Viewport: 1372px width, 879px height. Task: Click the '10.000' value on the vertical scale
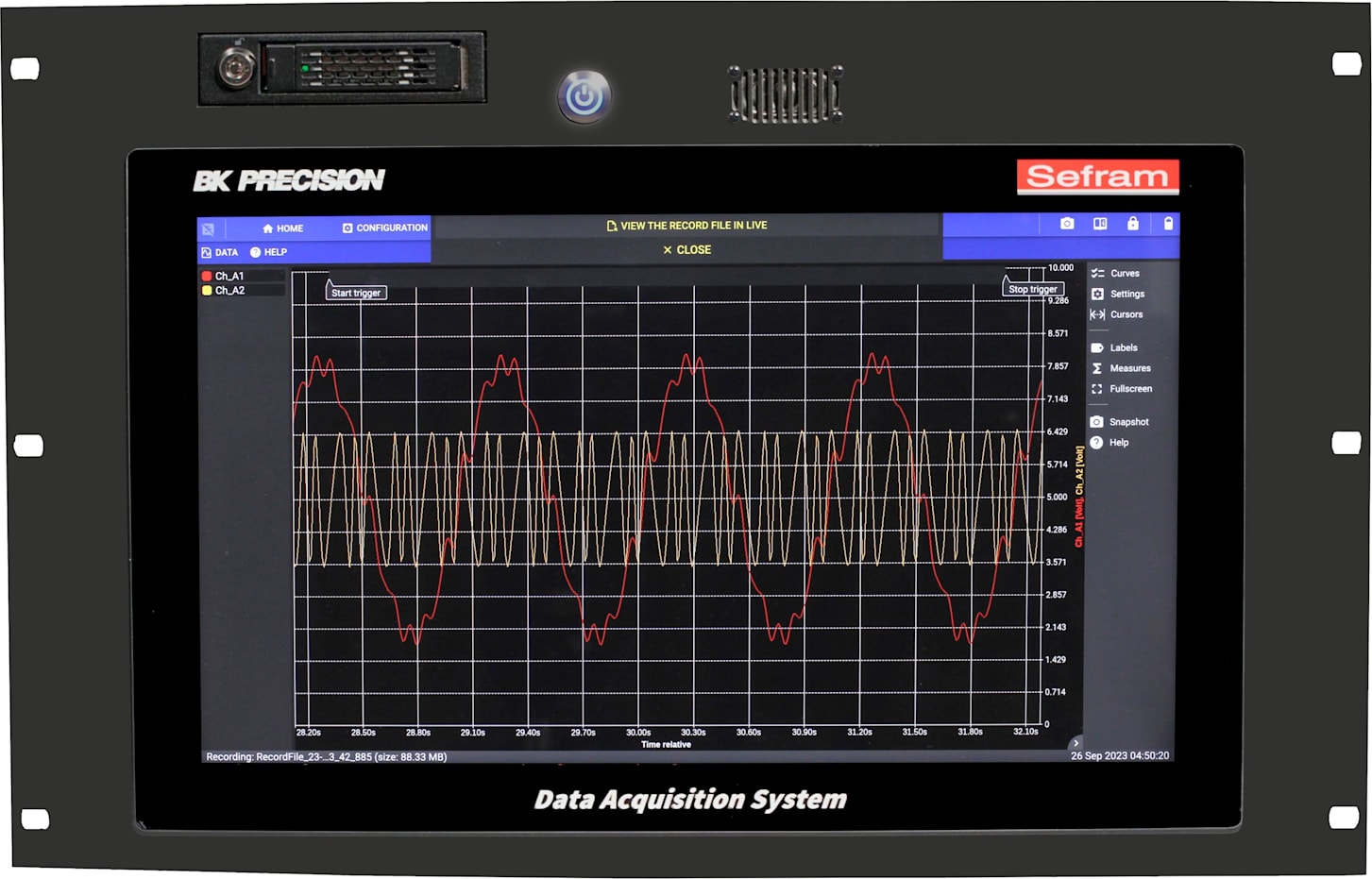coord(1060,268)
